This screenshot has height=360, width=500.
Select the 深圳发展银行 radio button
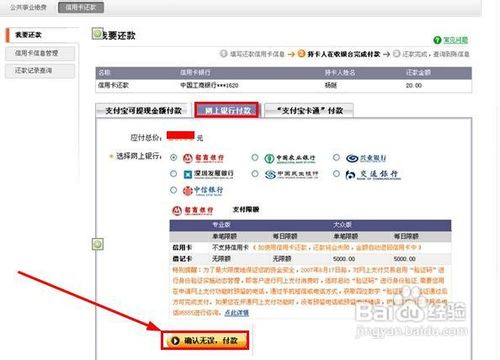[173, 173]
